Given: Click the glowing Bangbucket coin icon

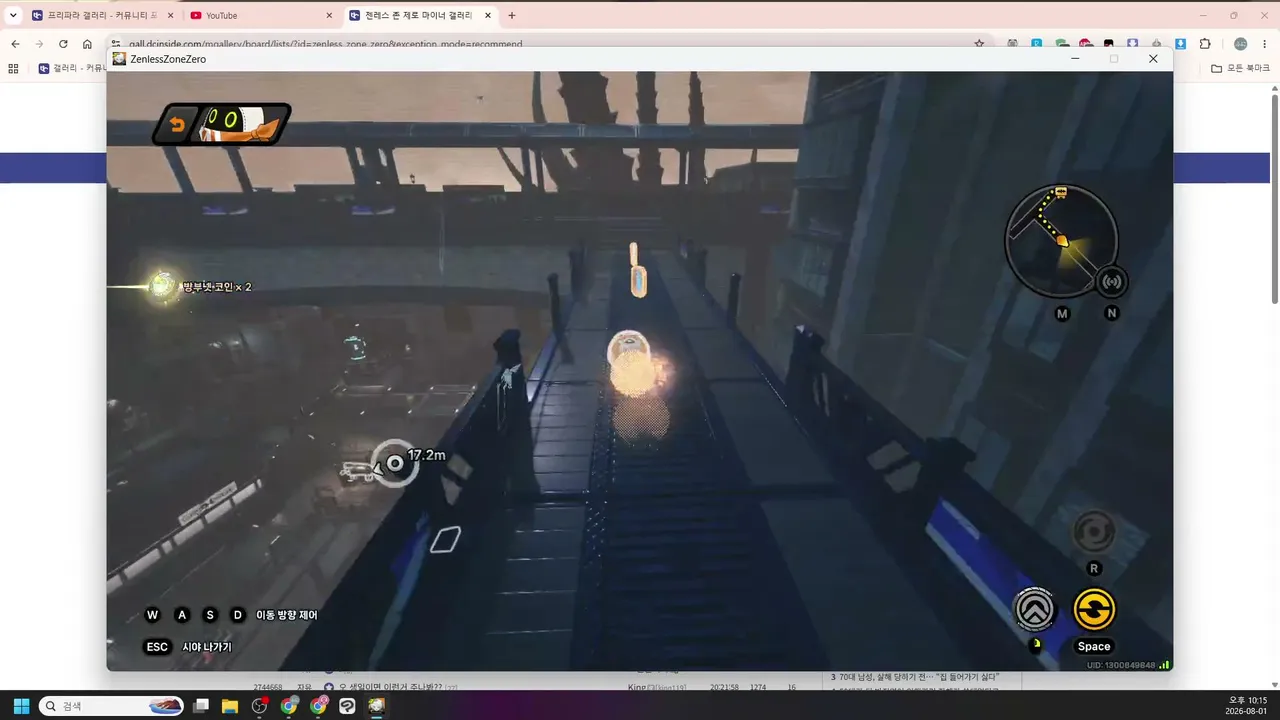Looking at the screenshot, I should coord(161,287).
